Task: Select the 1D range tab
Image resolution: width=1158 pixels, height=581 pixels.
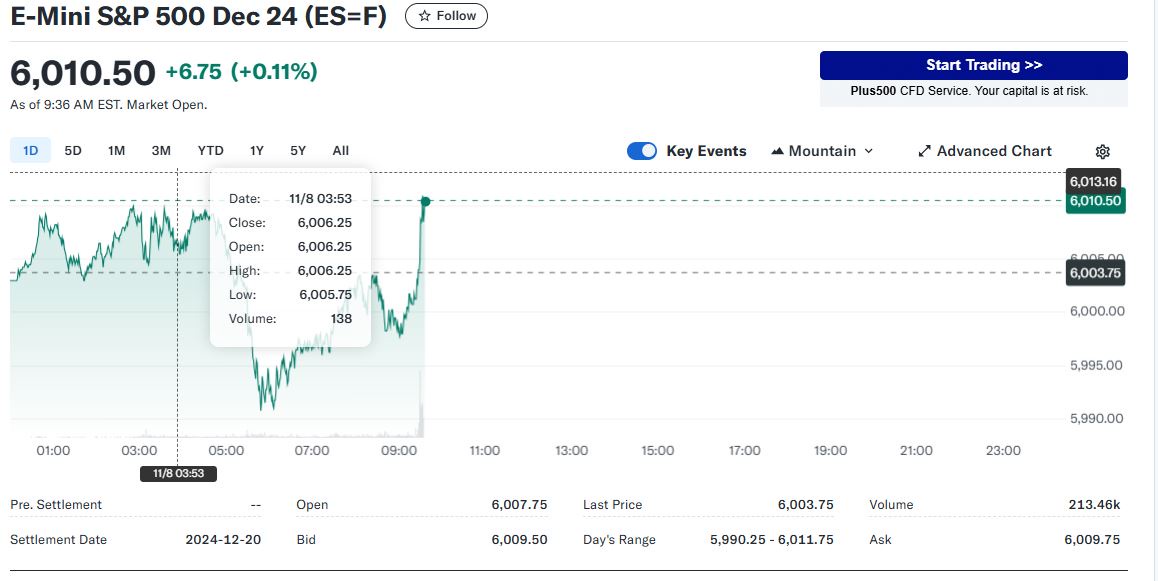Action: 30,151
